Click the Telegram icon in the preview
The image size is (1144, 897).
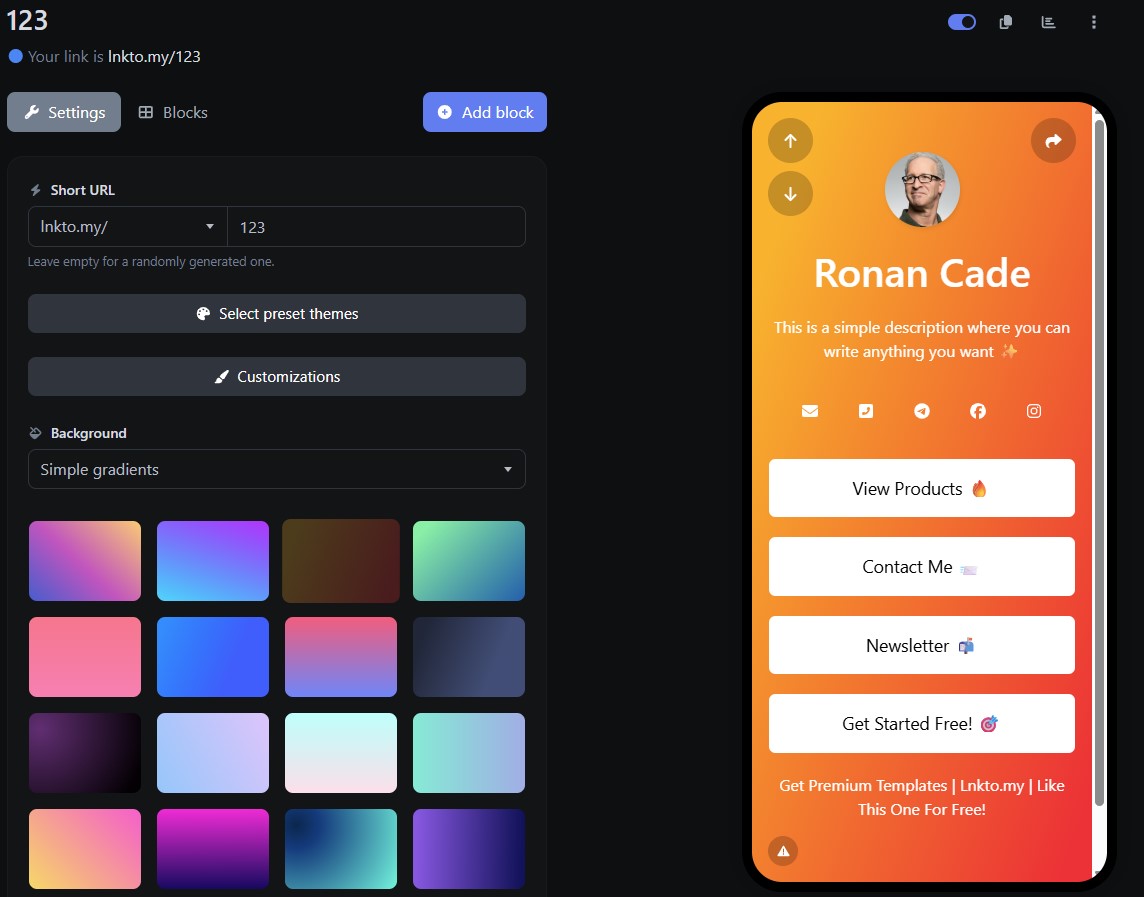point(921,410)
